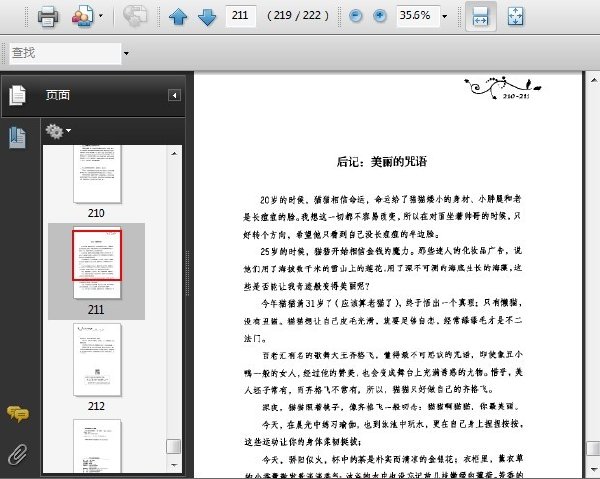Viewport: 600px width, 479px height.
Task: Open the search box dropdown arrow
Action: click(126, 53)
